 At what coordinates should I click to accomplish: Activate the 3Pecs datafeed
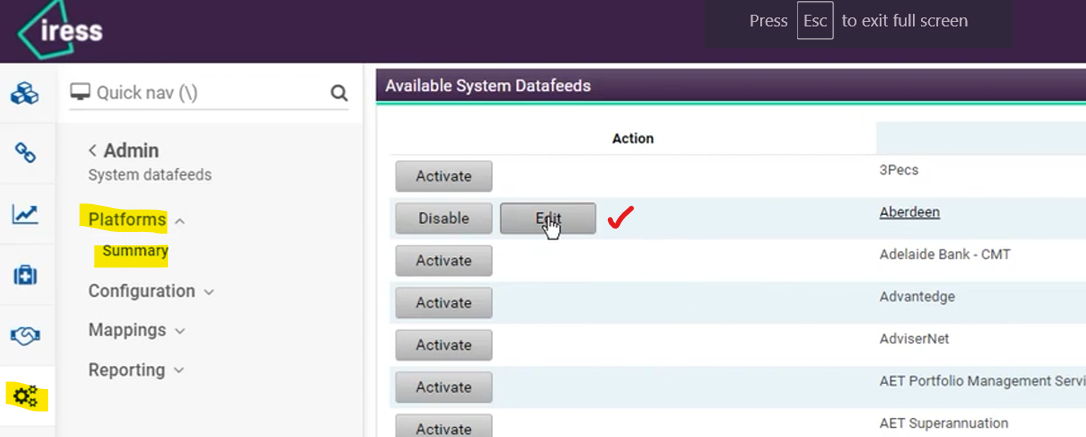pyautogui.click(x=444, y=176)
